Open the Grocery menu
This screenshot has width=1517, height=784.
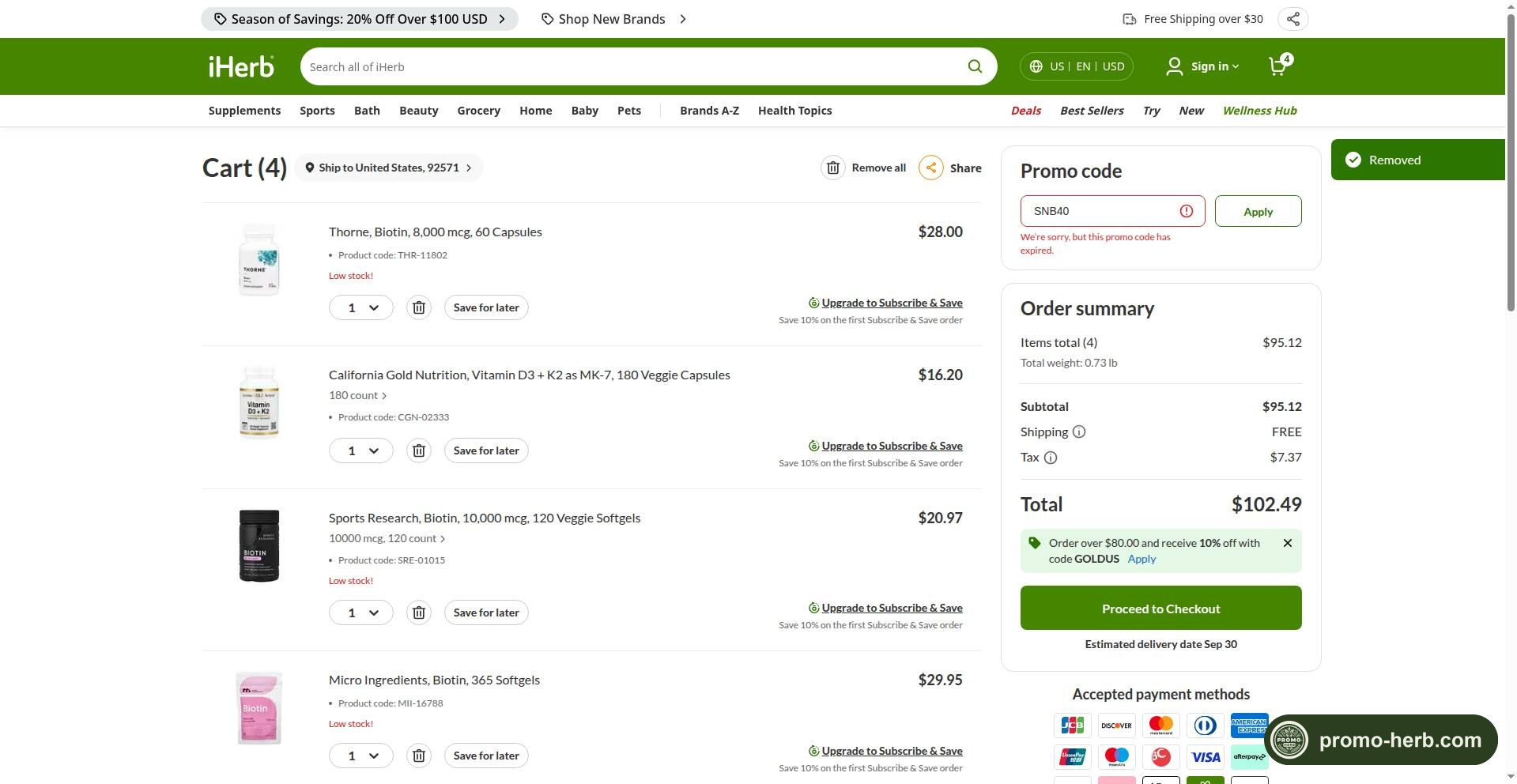click(478, 111)
